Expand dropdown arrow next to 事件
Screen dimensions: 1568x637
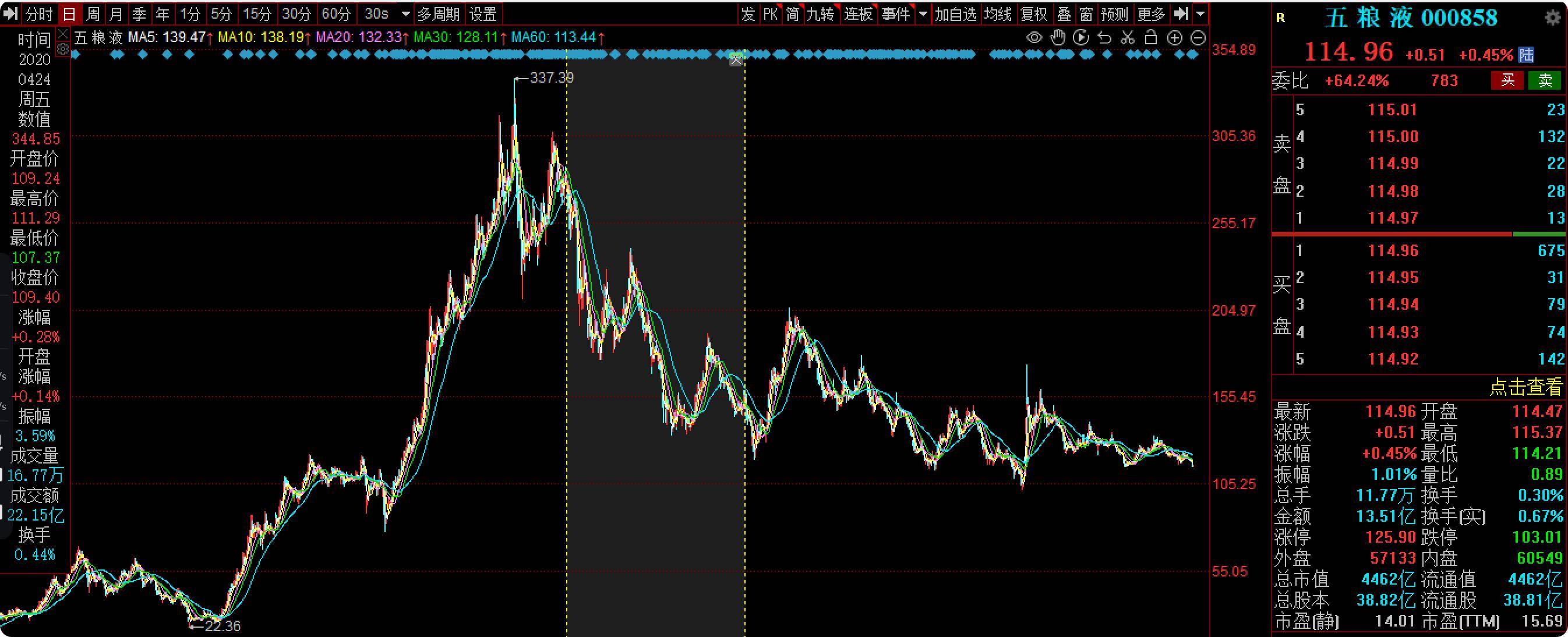click(923, 13)
